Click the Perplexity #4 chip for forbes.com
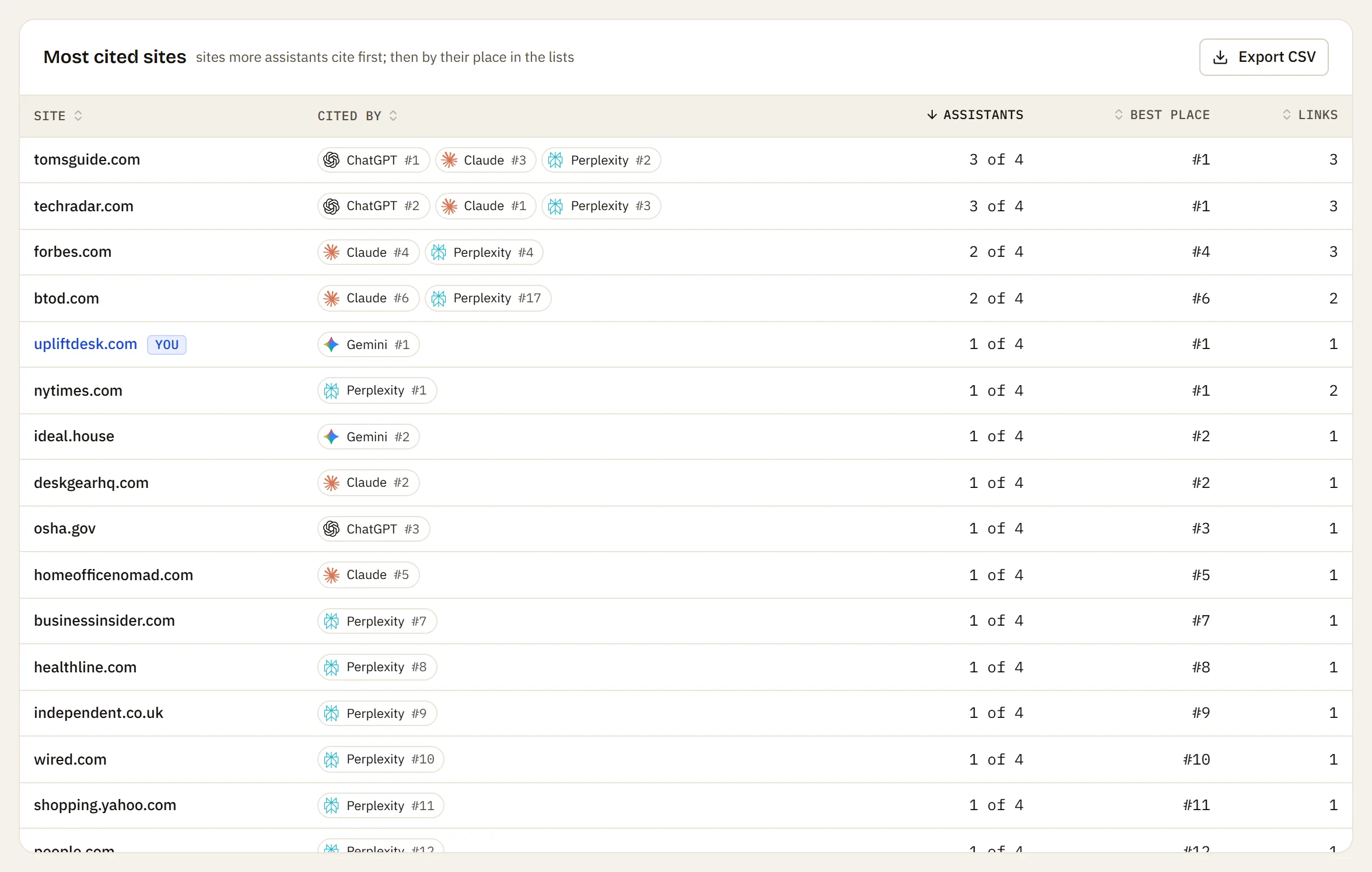 tap(484, 252)
